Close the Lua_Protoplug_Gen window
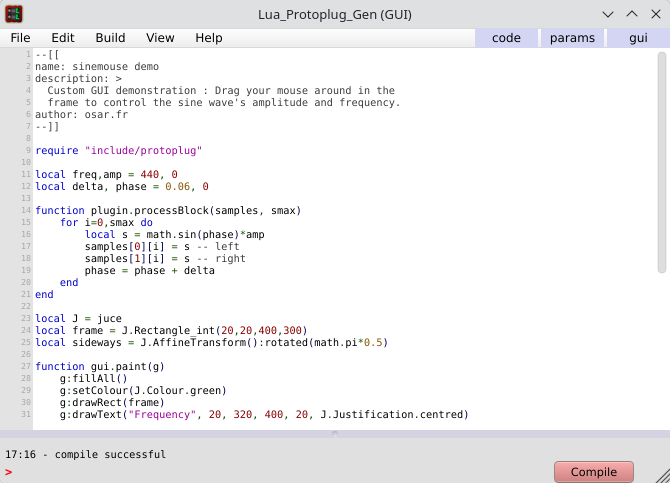 (655, 15)
